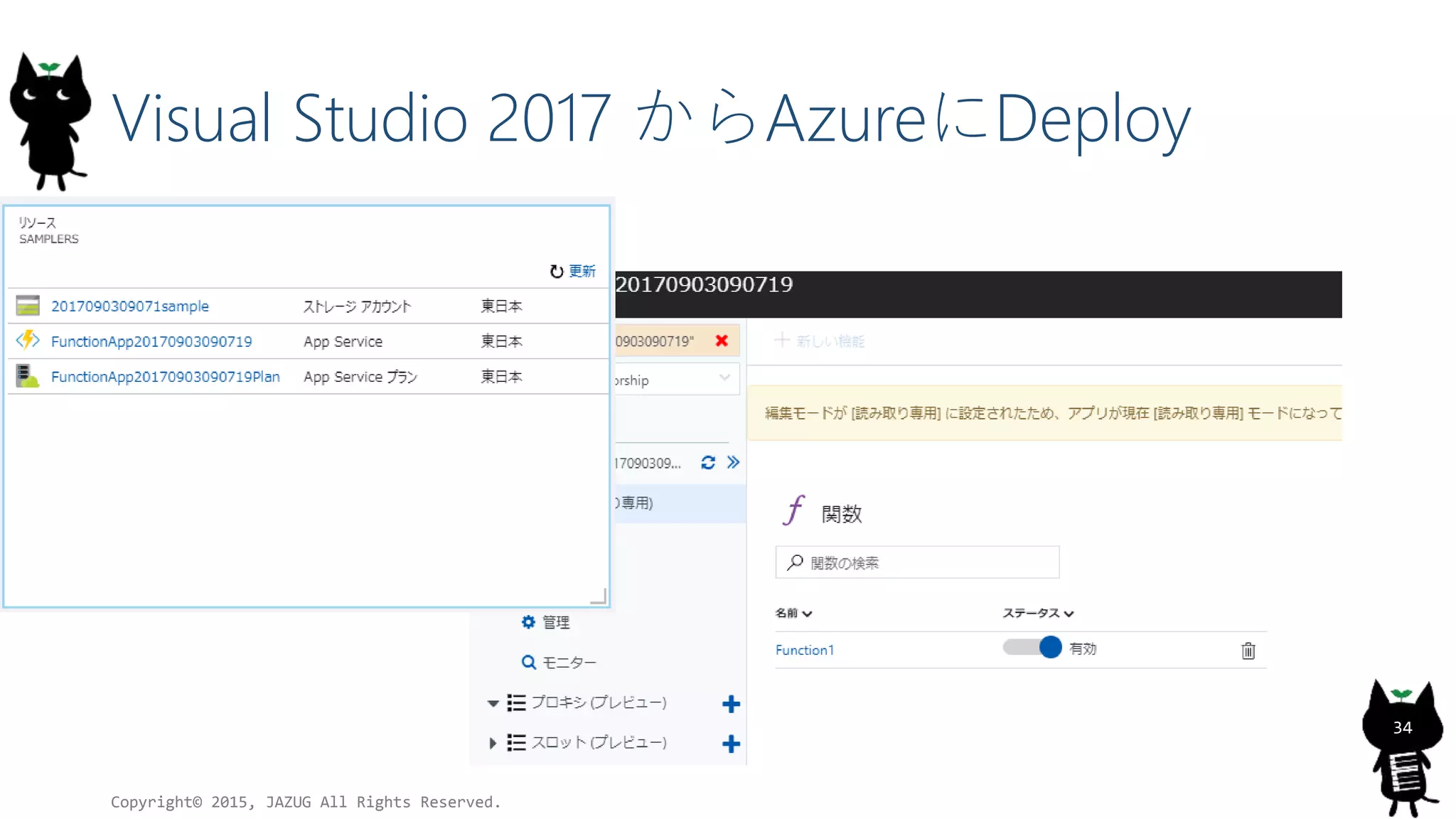Click the 東日本 cell in the 2017090309071sample row
Image resolution: width=1456 pixels, height=819 pixels.
pos(501,306)
